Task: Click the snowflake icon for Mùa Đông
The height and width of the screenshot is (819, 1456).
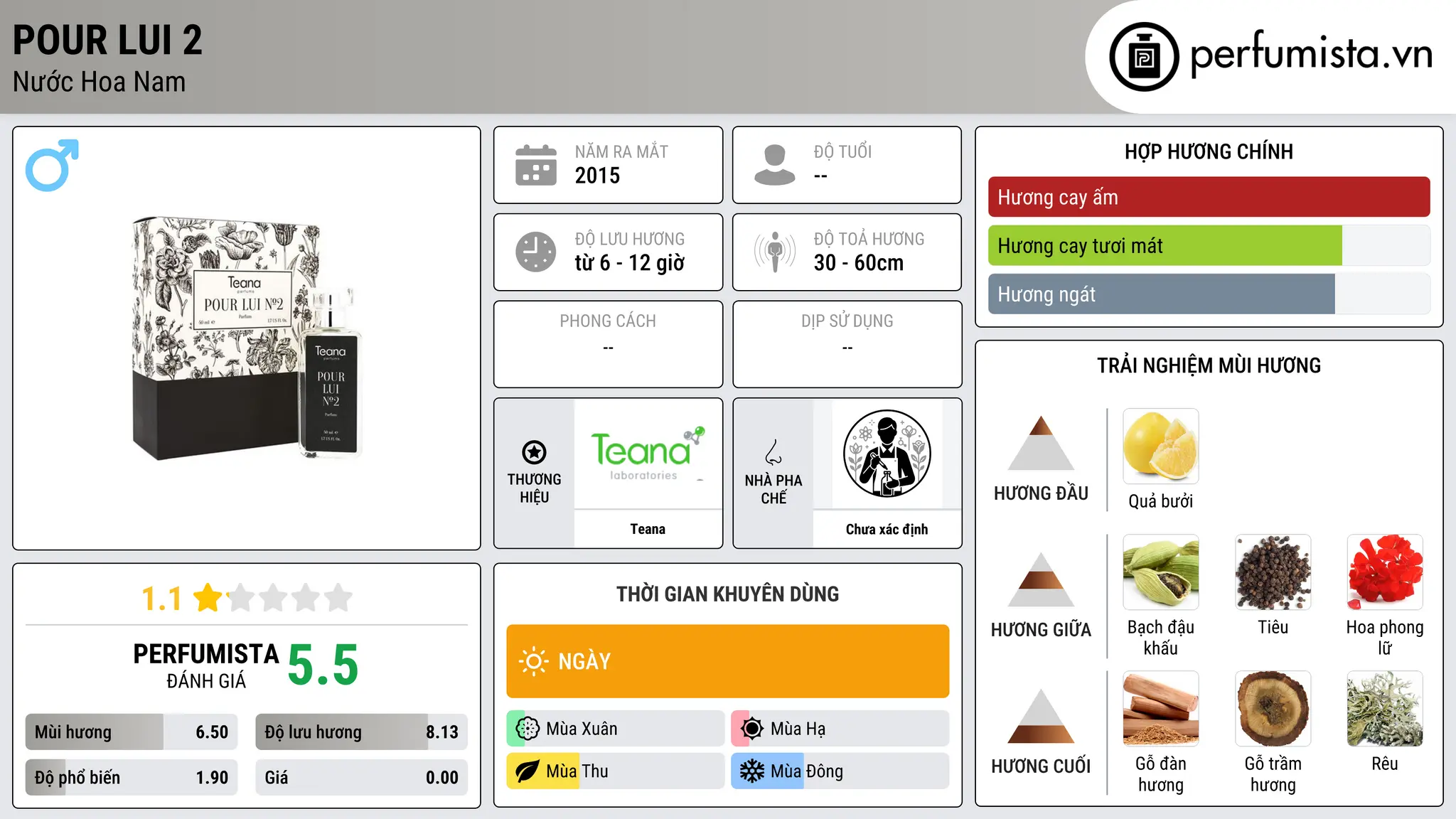Action: (x=751, y=771)
